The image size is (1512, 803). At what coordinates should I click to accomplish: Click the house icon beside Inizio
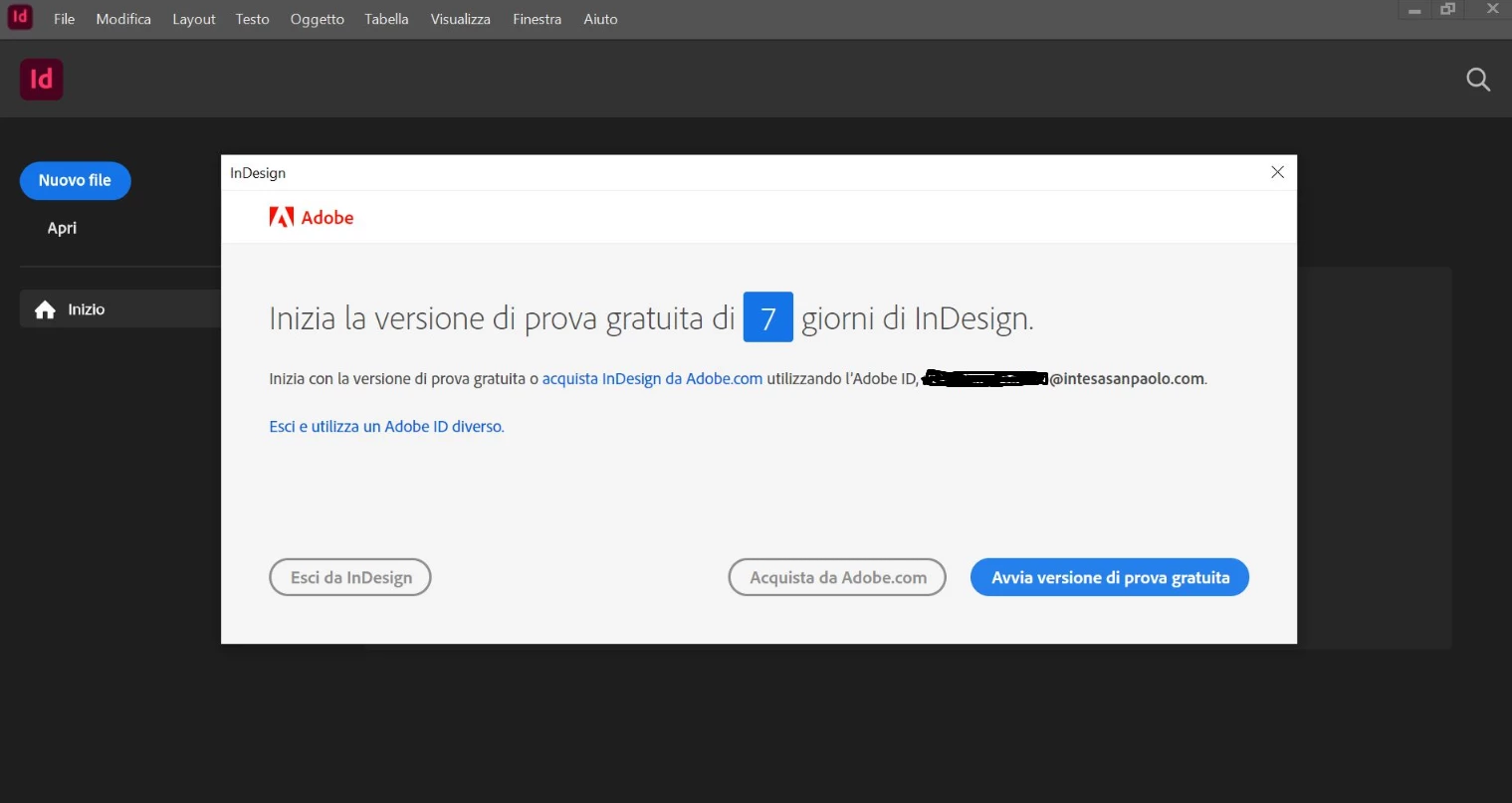point(45,309)
